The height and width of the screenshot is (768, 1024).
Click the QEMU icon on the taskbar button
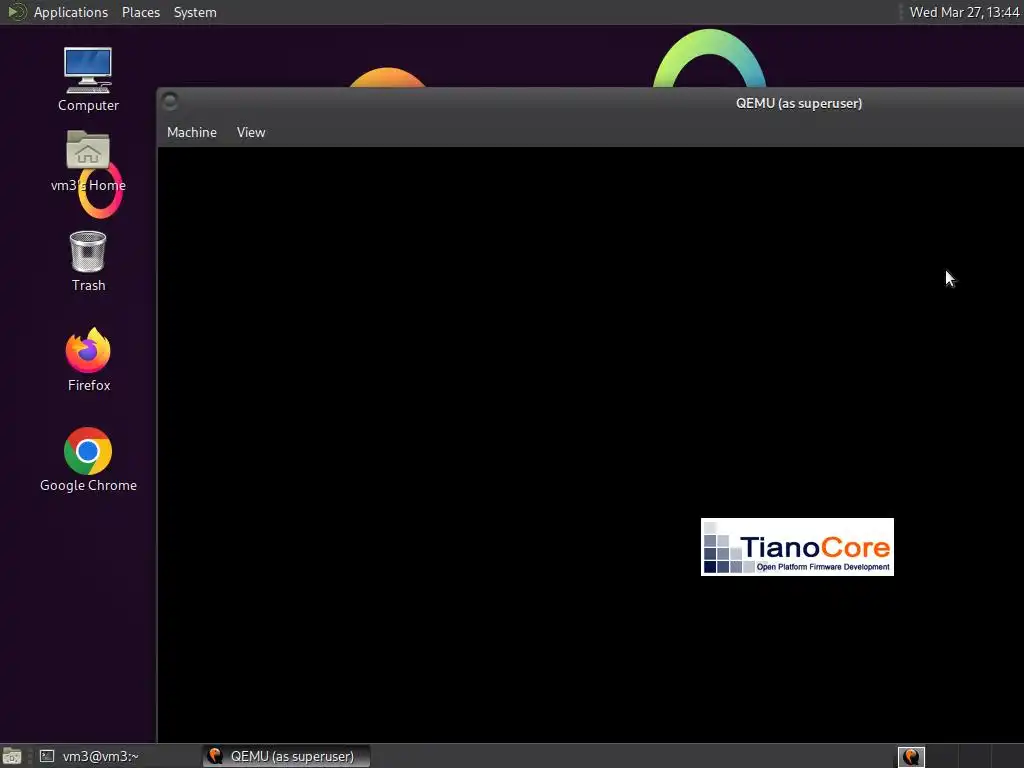pos(215,756)
